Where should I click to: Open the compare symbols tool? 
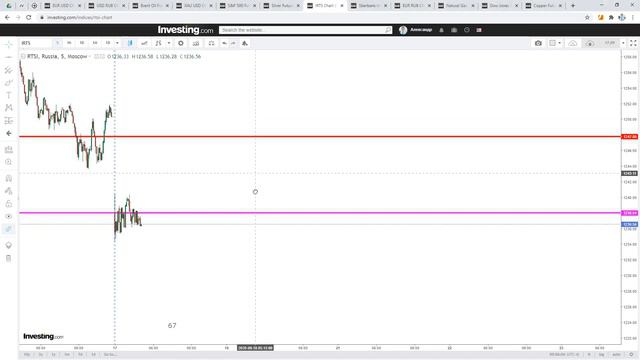coord(144,43)
